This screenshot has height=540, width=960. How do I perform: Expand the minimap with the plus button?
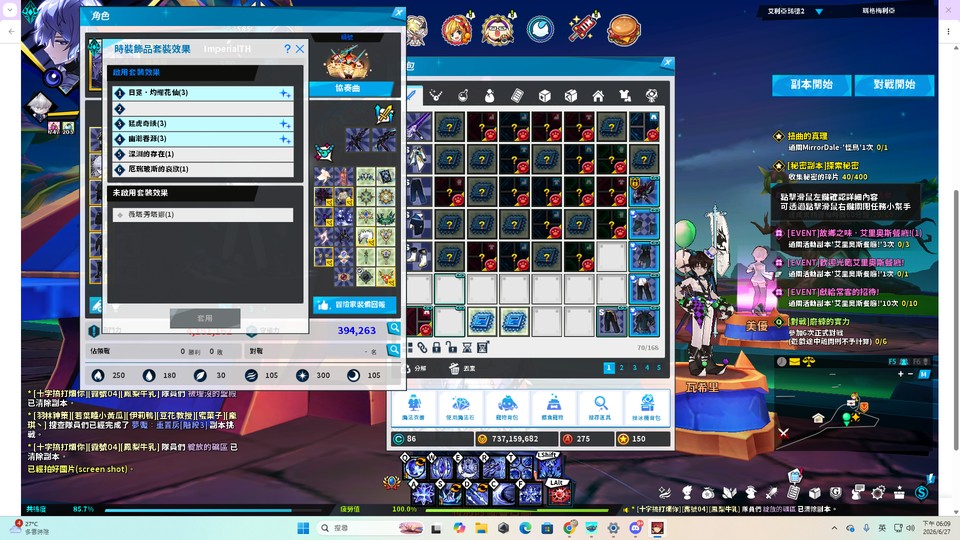(900, 373)
